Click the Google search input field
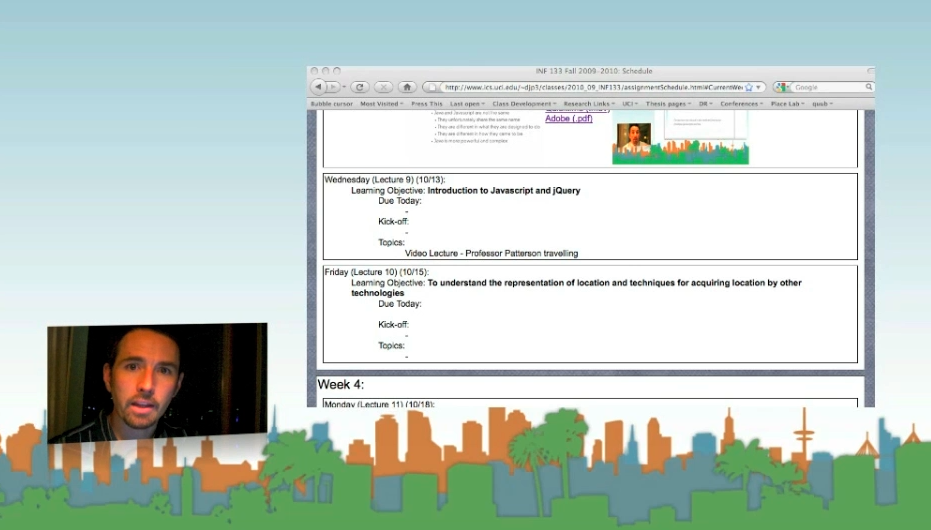Image resolution: width=931 pixels, height=530 pixels. coord(828,87)
